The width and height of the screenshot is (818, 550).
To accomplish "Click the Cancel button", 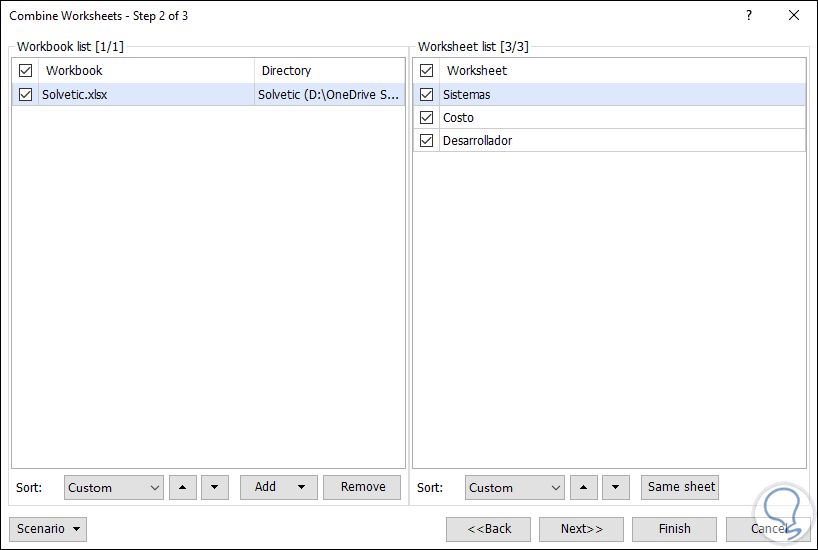I will click(768, 529).
